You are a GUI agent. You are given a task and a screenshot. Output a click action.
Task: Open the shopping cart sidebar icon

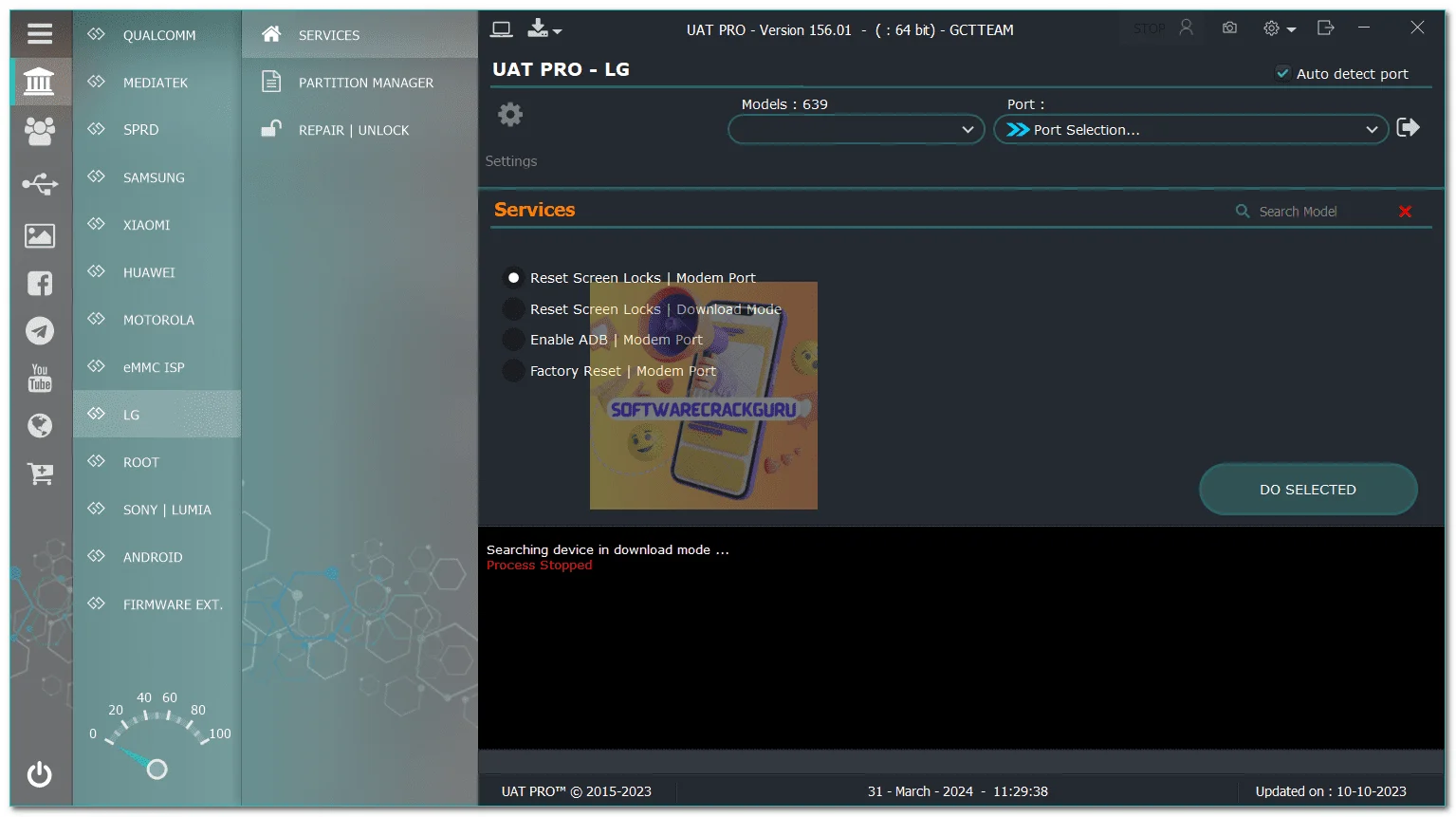click(40, 473)
